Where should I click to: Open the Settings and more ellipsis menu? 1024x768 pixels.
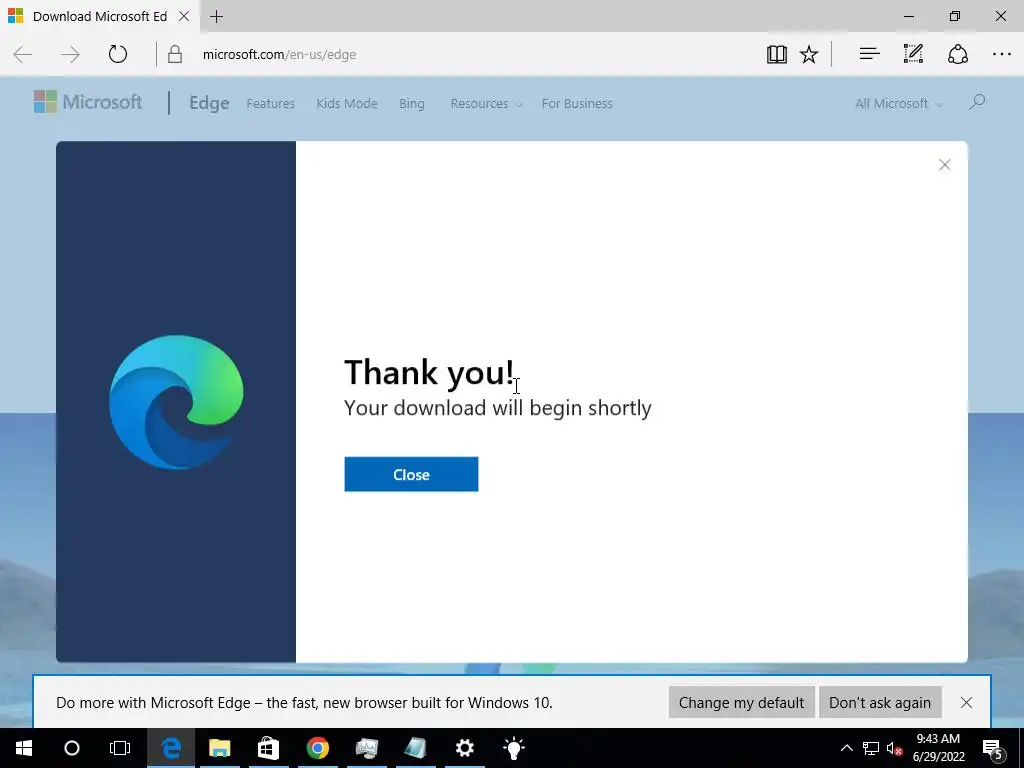click(x=1002, y=54)
